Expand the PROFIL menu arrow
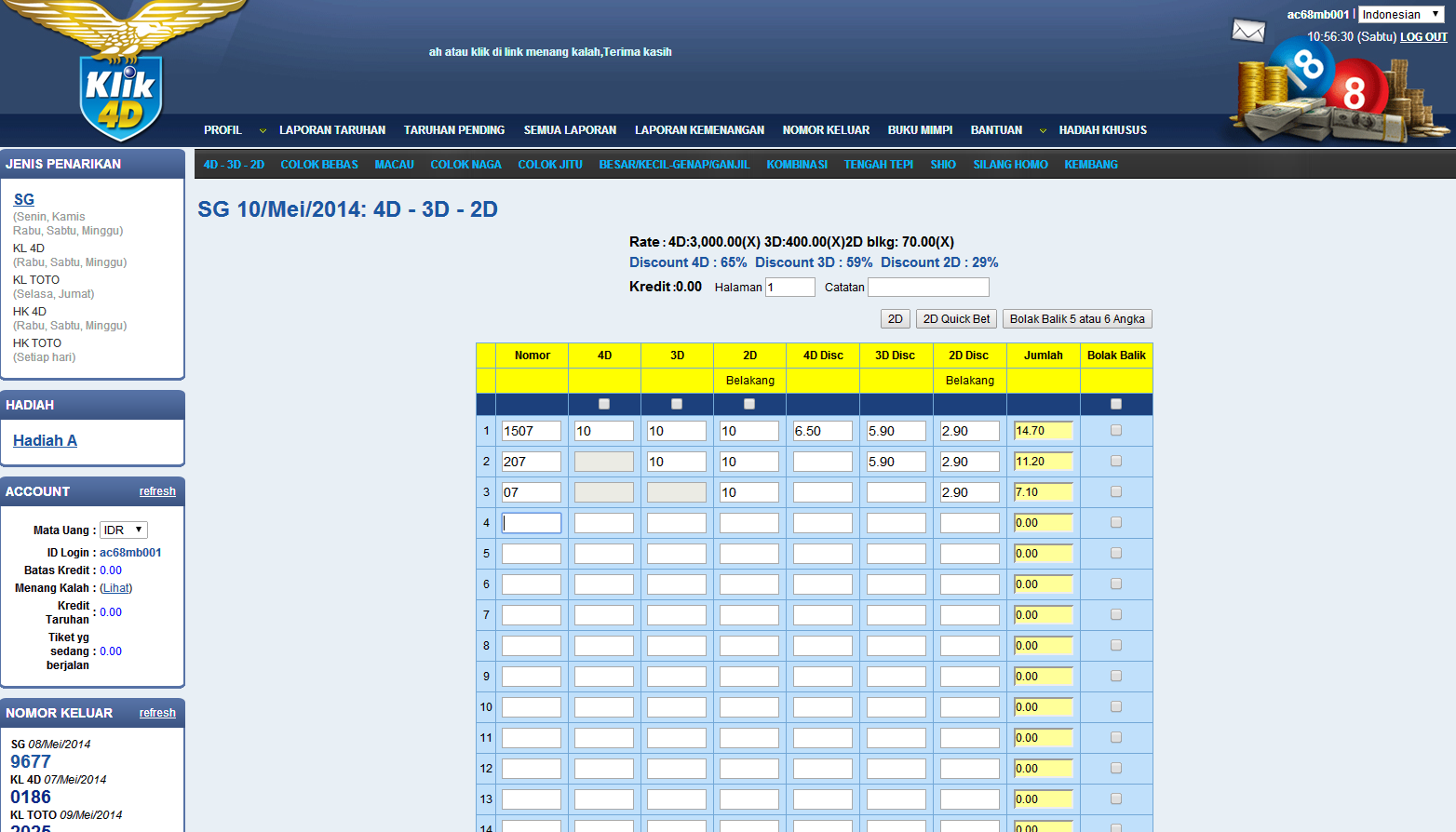This screenshot has height=832, width=1456. (263, 131)
